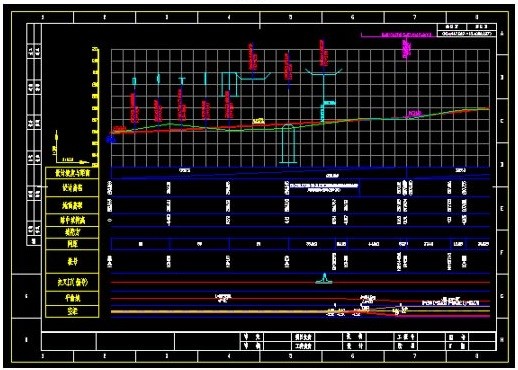Select the cyan rectangular box structure in the grid

pos(229,84)
